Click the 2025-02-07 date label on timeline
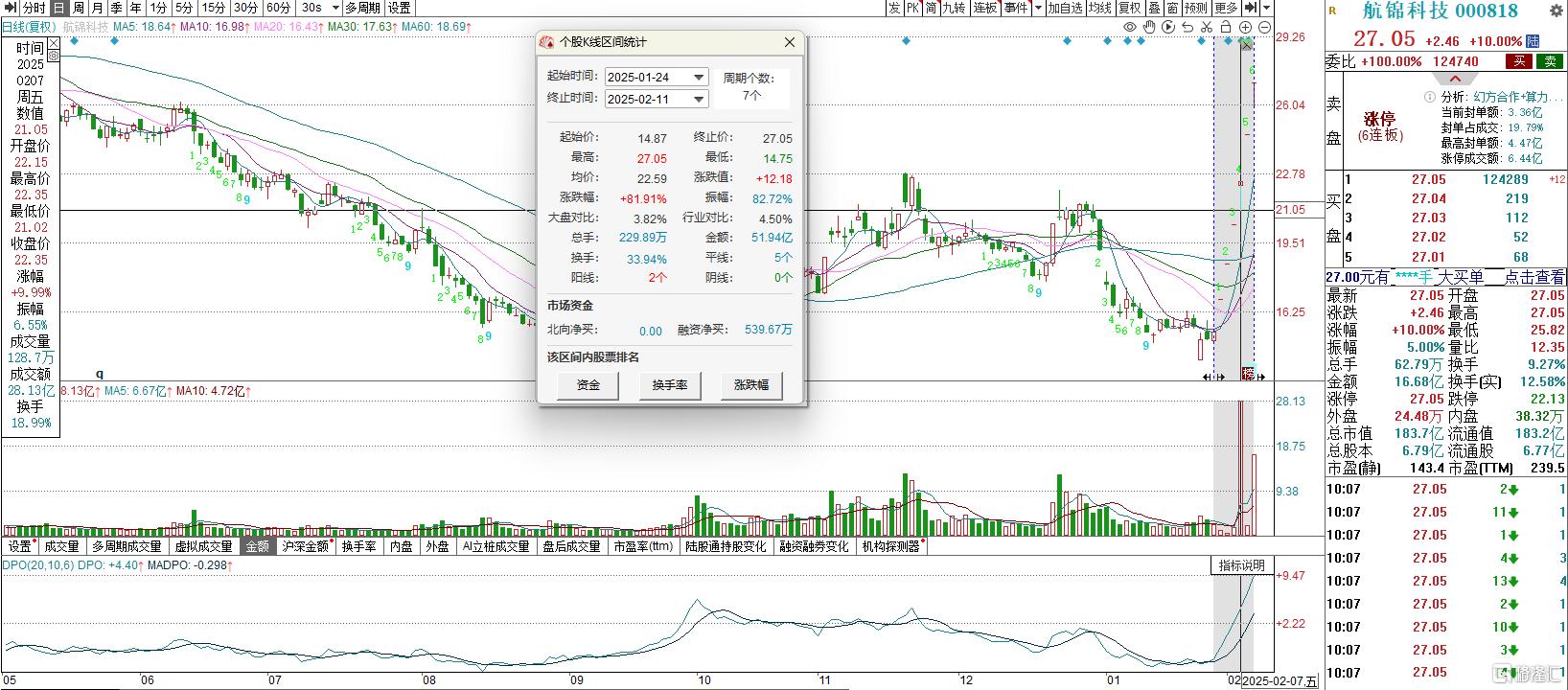This screenshot has width=1568, height=690. [1280, 681]
